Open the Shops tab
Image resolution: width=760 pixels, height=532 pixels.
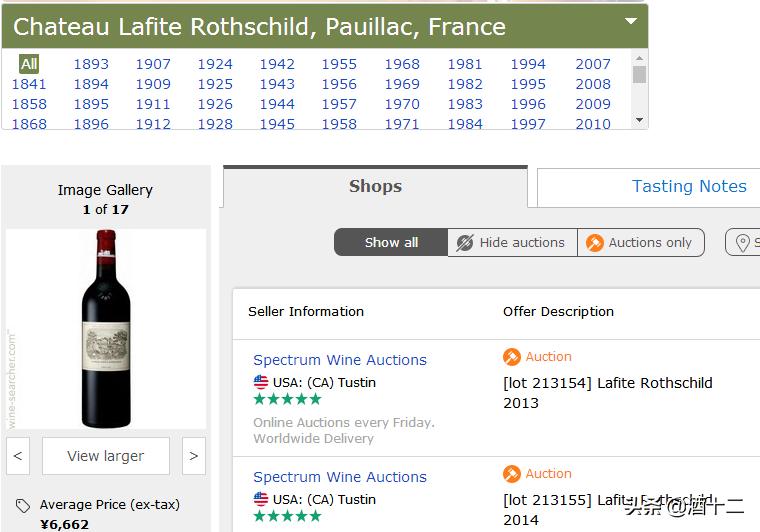pos(375,187)
